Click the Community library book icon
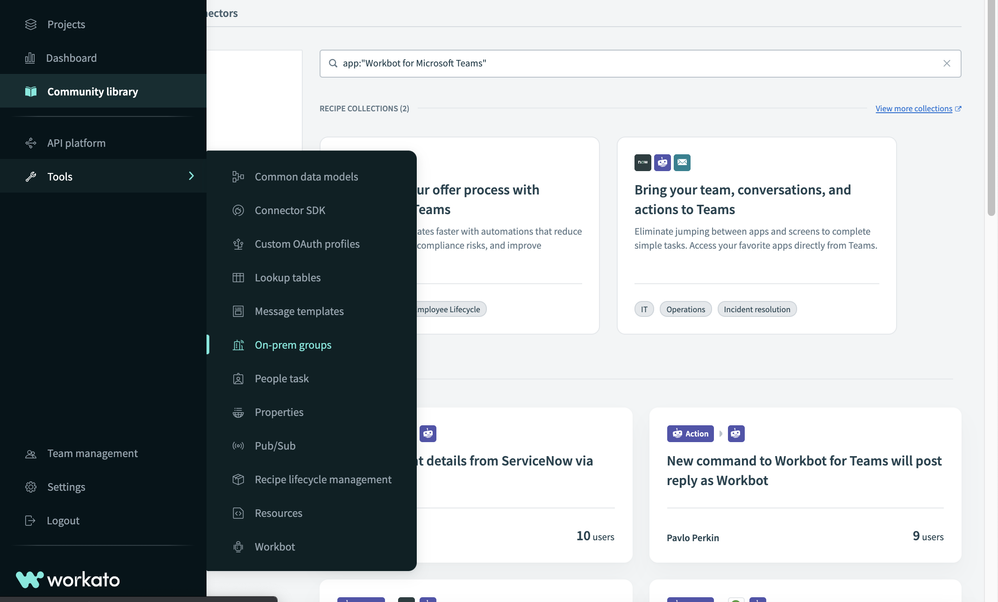 coord(31,92)
